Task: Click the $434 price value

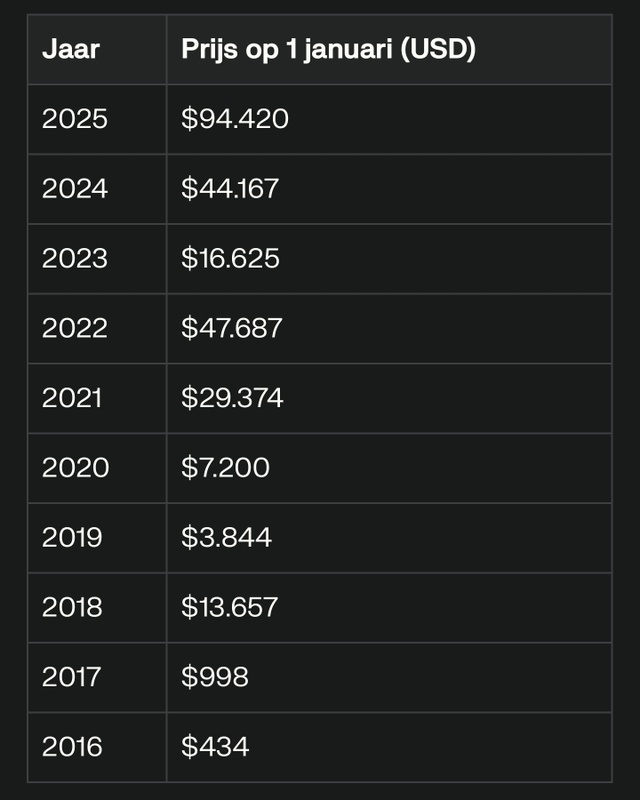Action: (215, 747)
